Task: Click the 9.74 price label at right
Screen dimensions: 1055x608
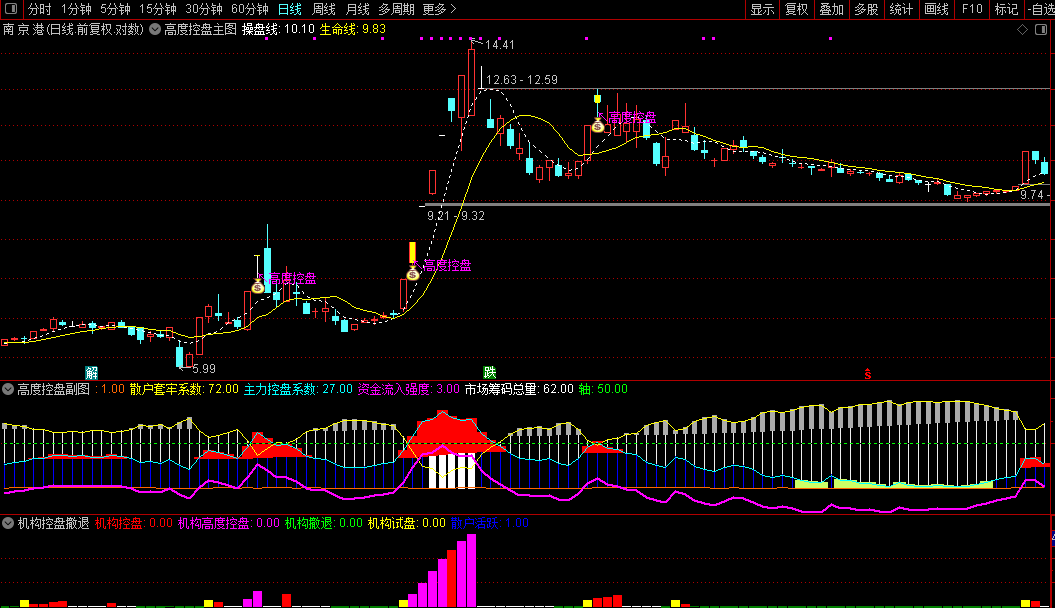Action: coord(1032,195)
